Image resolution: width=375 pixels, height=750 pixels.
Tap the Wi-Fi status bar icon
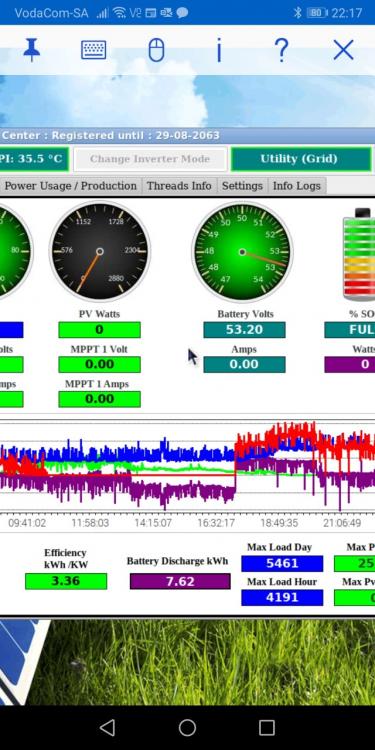pos(121,13)
